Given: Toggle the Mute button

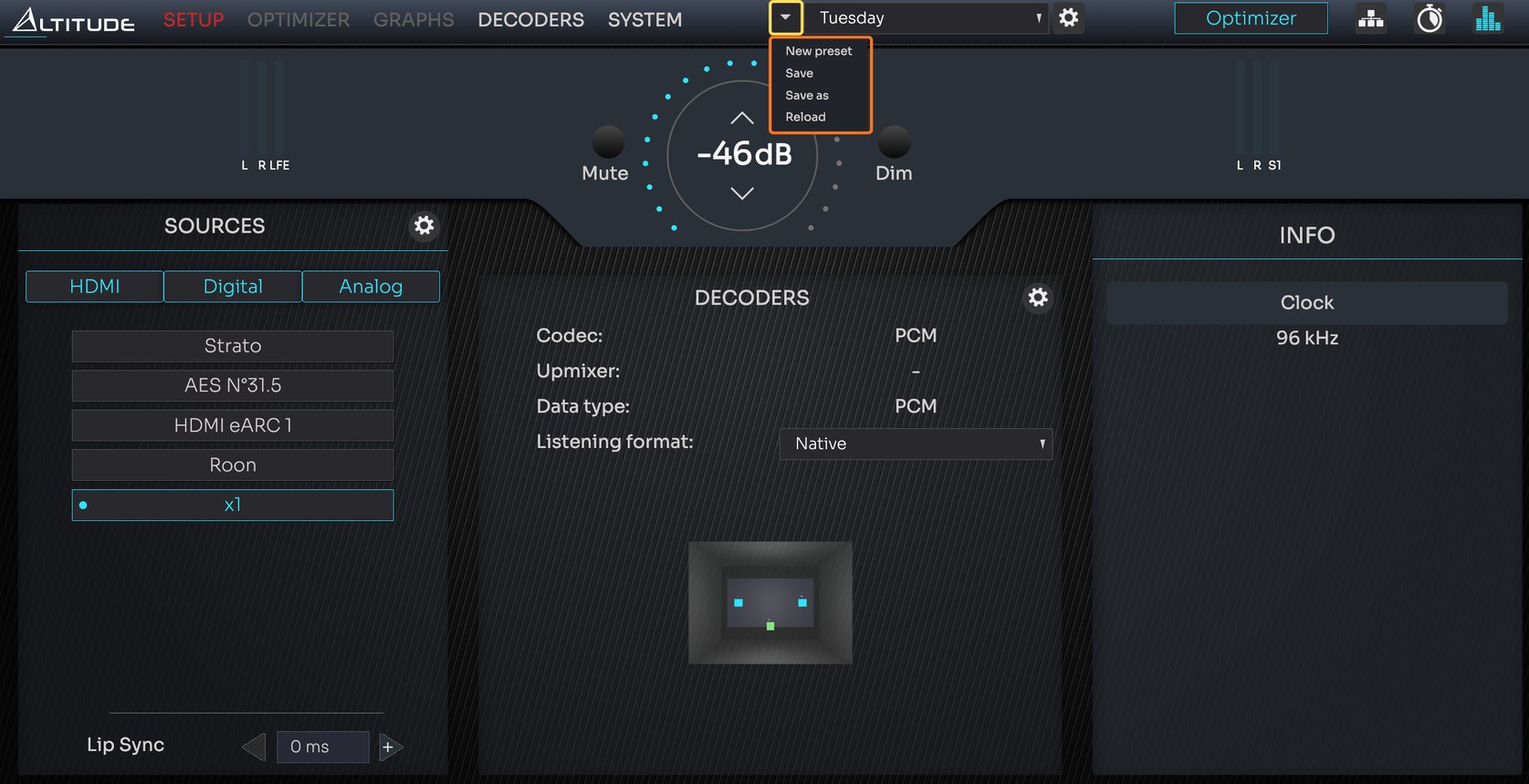Looking at the screenshot, I should coord(608,142).
